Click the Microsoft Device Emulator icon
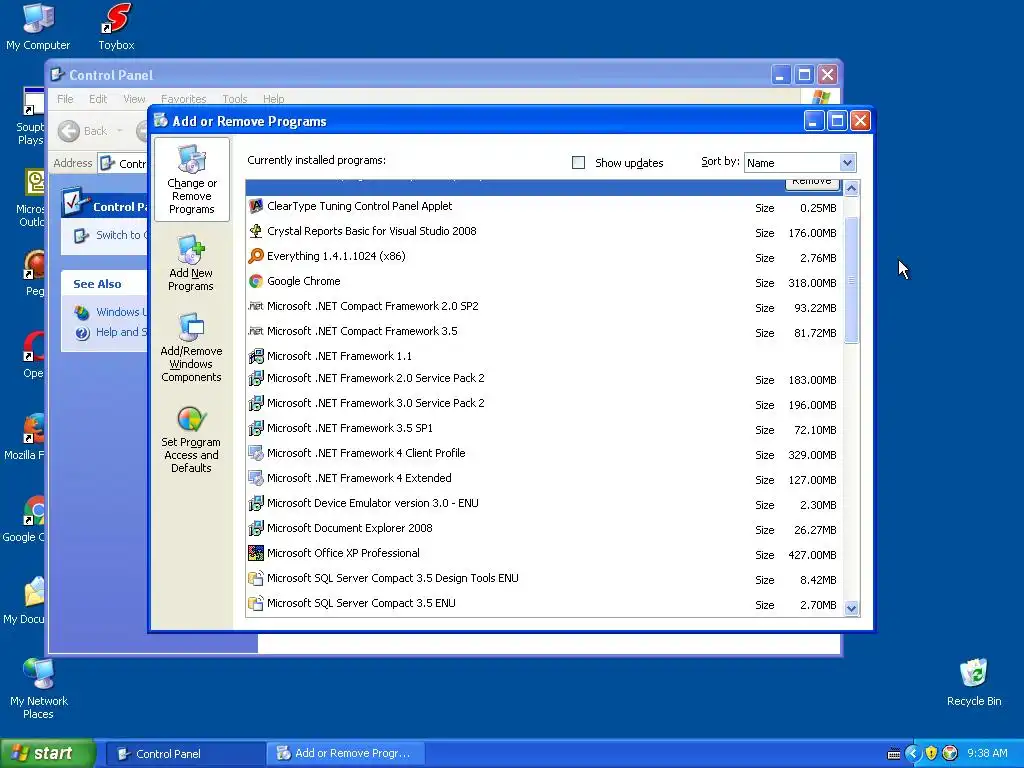1024x768 pixels. tap(256, 504)
